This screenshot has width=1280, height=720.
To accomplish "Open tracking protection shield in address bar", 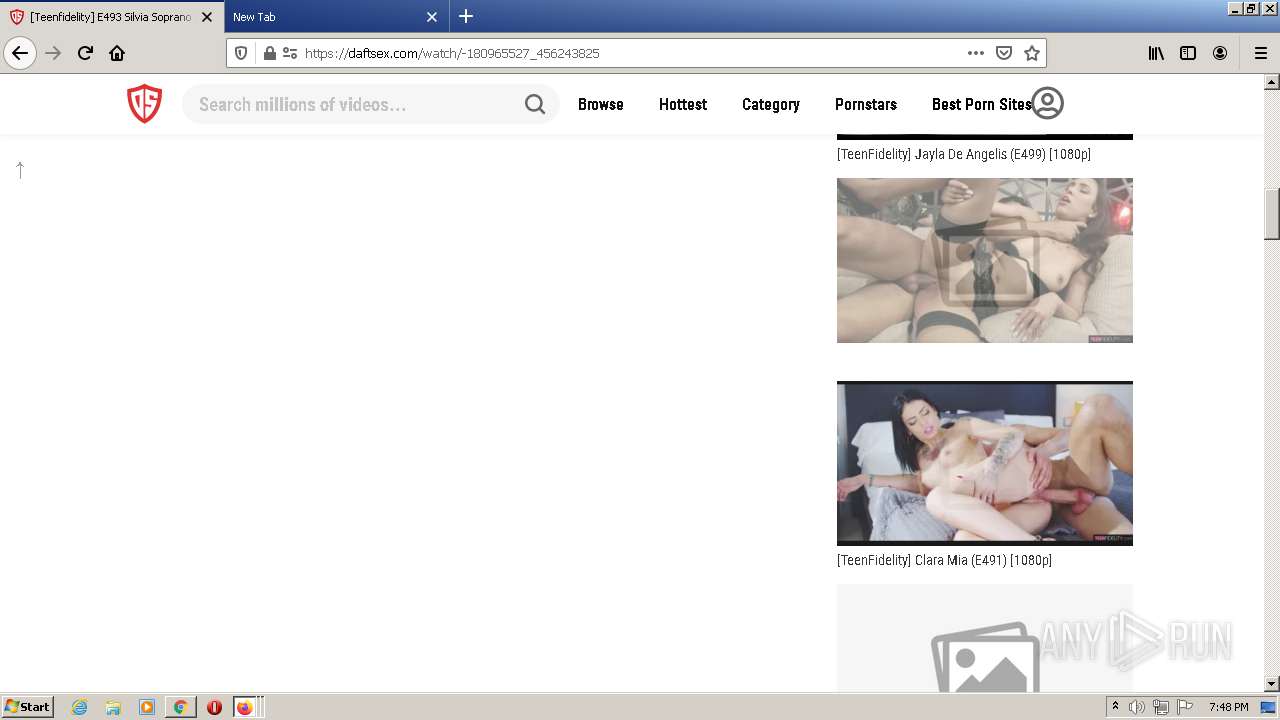I will 241,53.
